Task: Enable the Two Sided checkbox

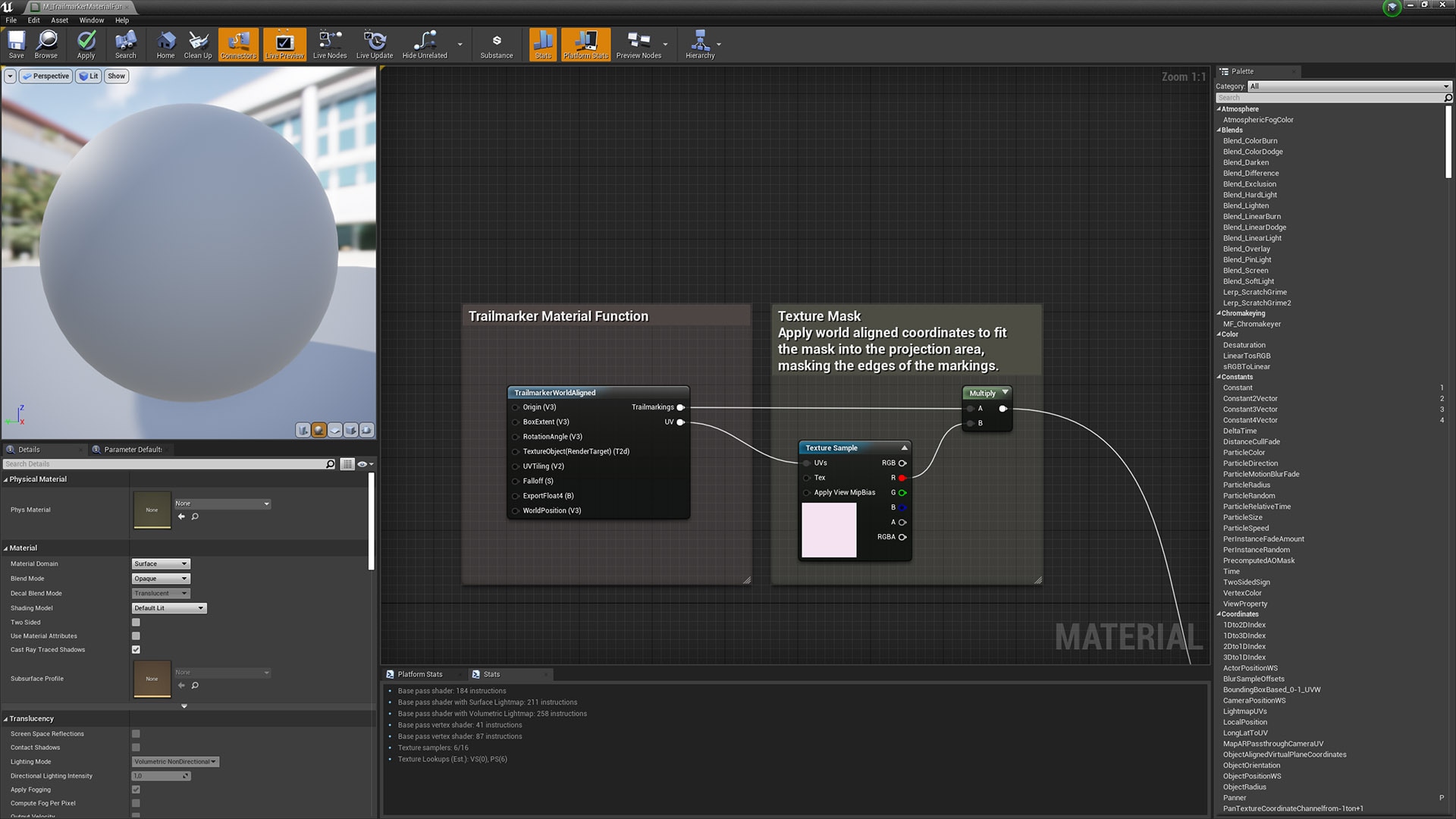Action: (136, 623)
